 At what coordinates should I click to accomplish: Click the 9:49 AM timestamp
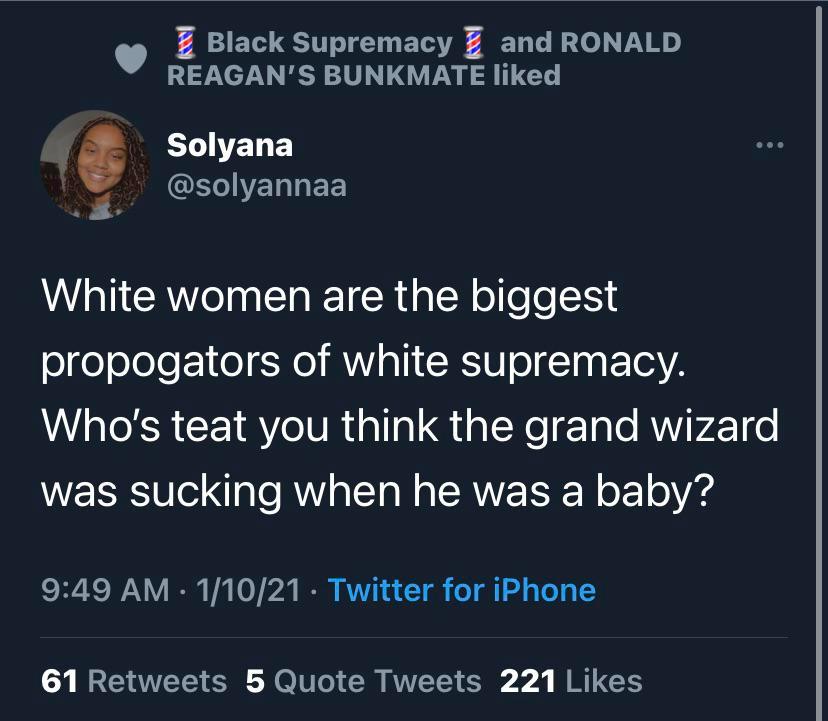pyautogui.click(x=104, y=590)
